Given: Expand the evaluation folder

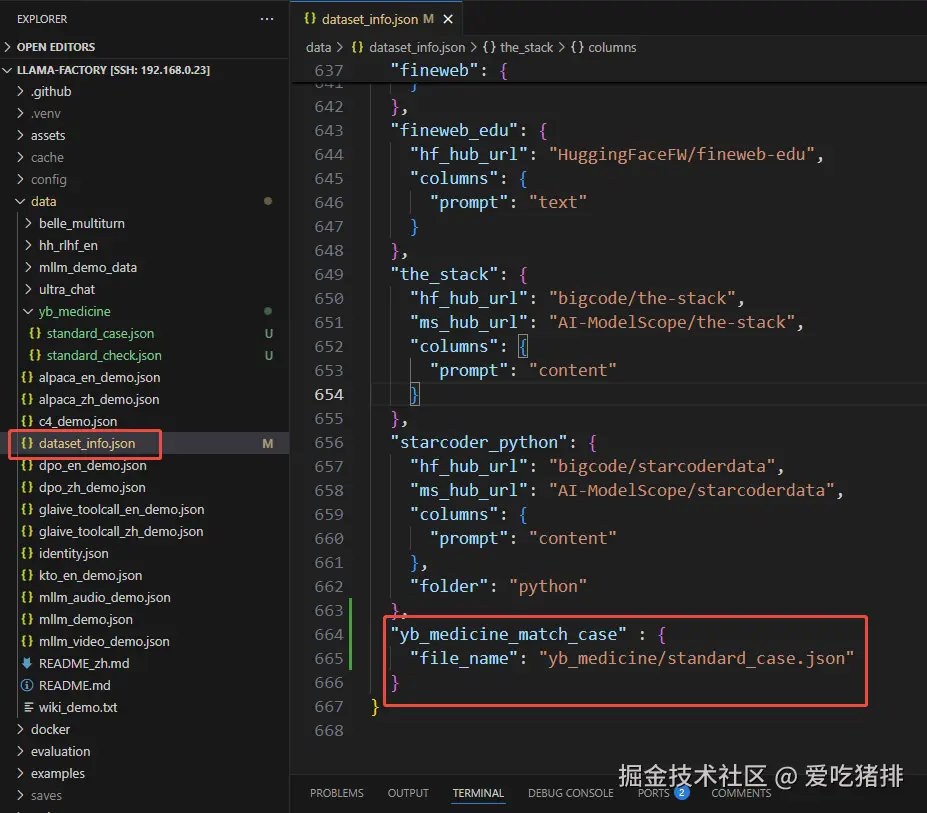Looking at the screenshot, I should point(60,751).
